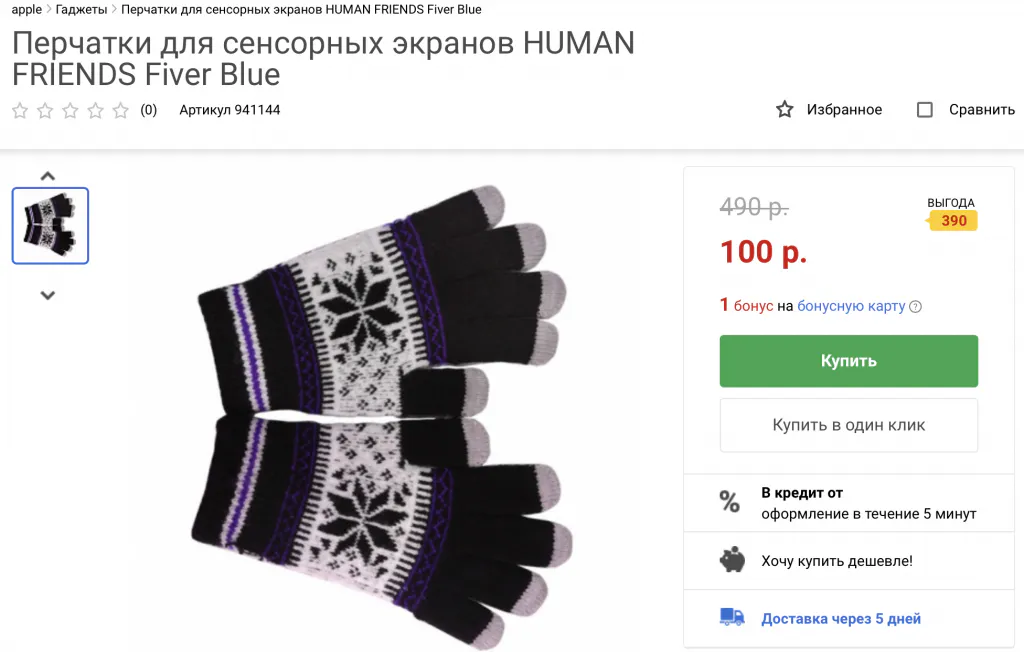The height and width of the screenshot is (652, 1024).
Task: Click the first rating star
Action: [x=20, y=110]
